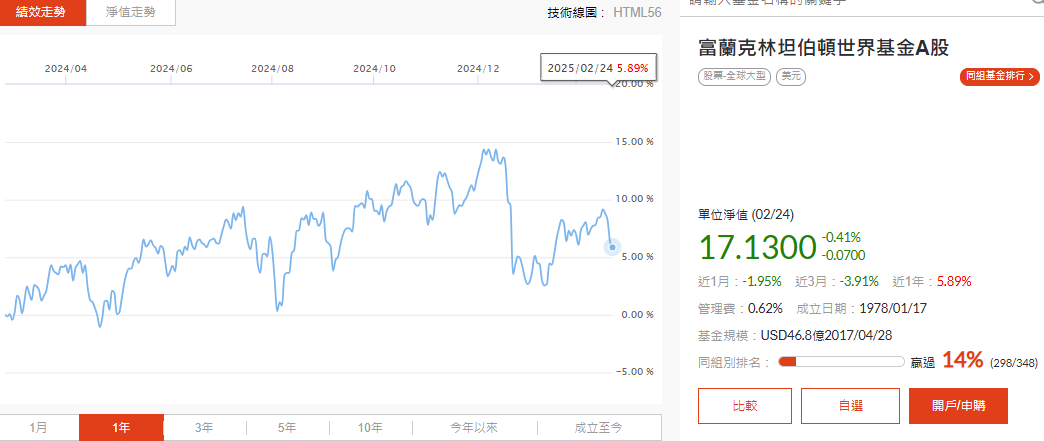Viewport: 1044px width, 441px height.
Task: Select the 10年 time range
Action: (x=370, y=428)
